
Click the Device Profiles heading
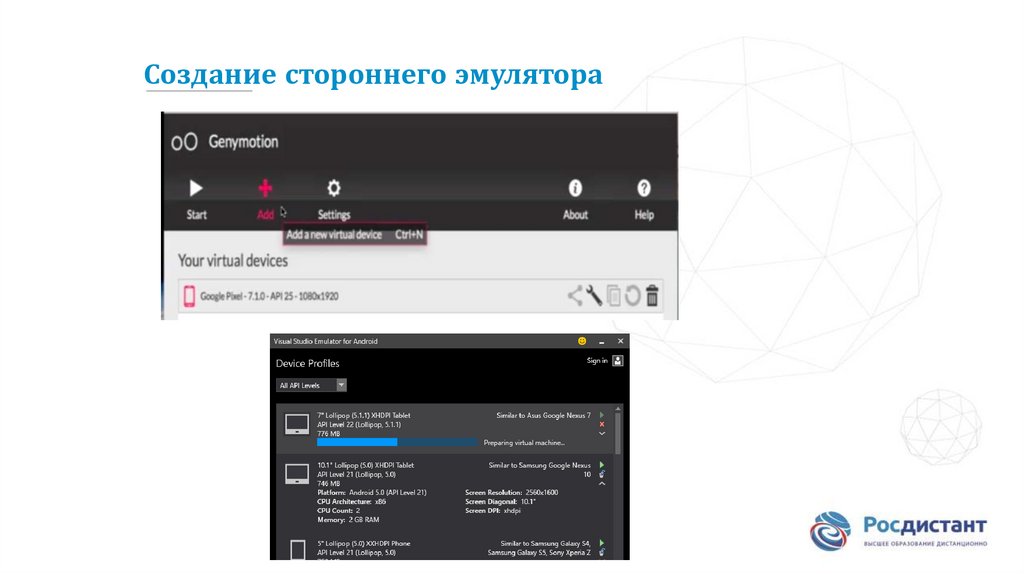[308, 363]
